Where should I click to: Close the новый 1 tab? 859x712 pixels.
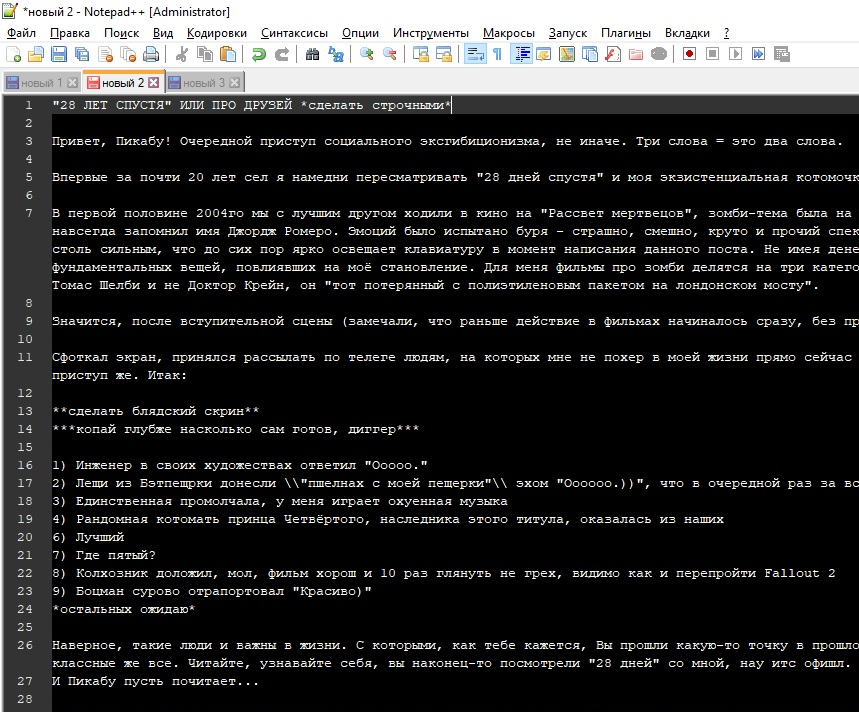point(72,83)
